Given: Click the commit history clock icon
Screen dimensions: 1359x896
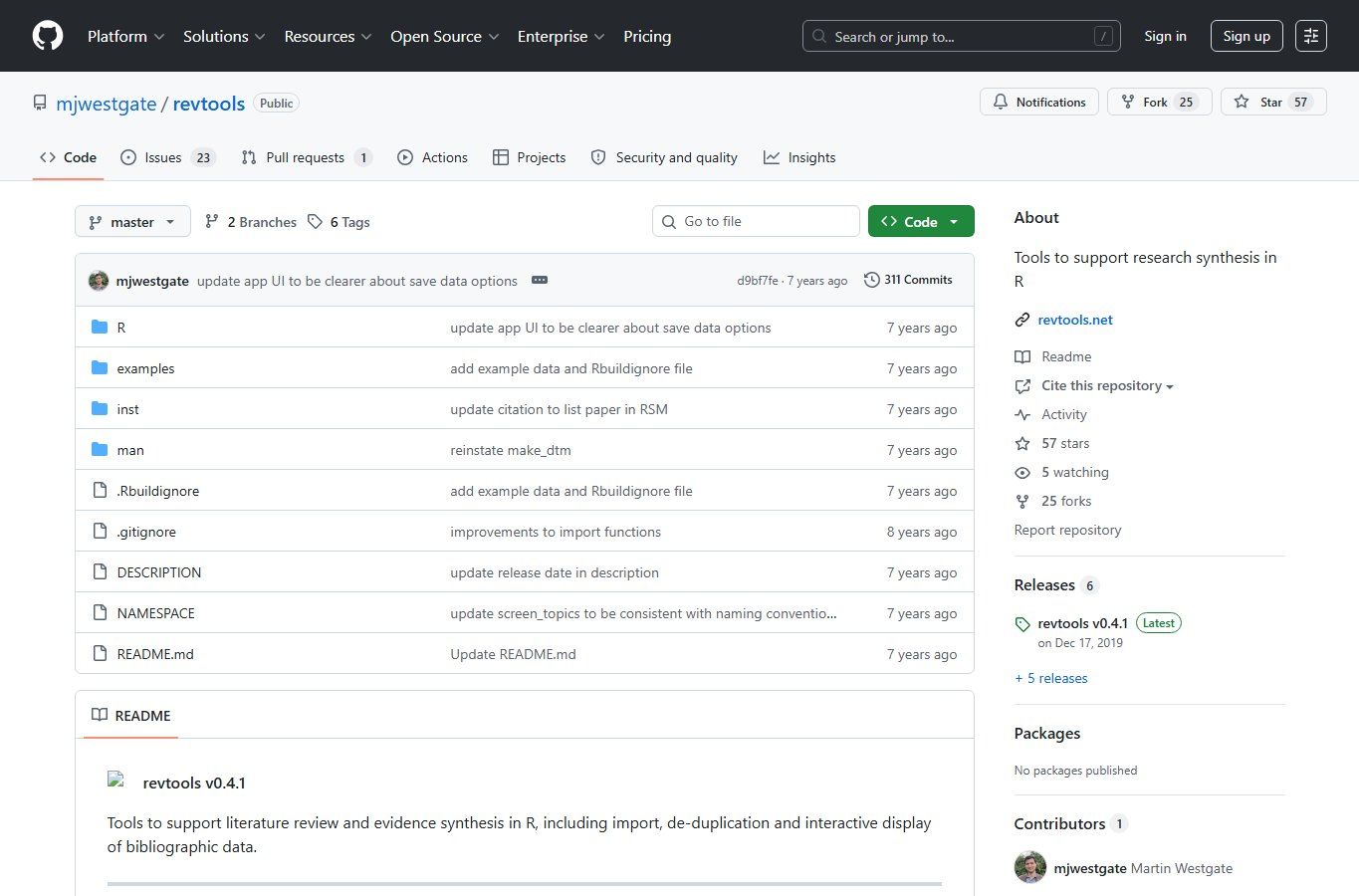Looking at the screenshot, I should click(x=872, y=280).
